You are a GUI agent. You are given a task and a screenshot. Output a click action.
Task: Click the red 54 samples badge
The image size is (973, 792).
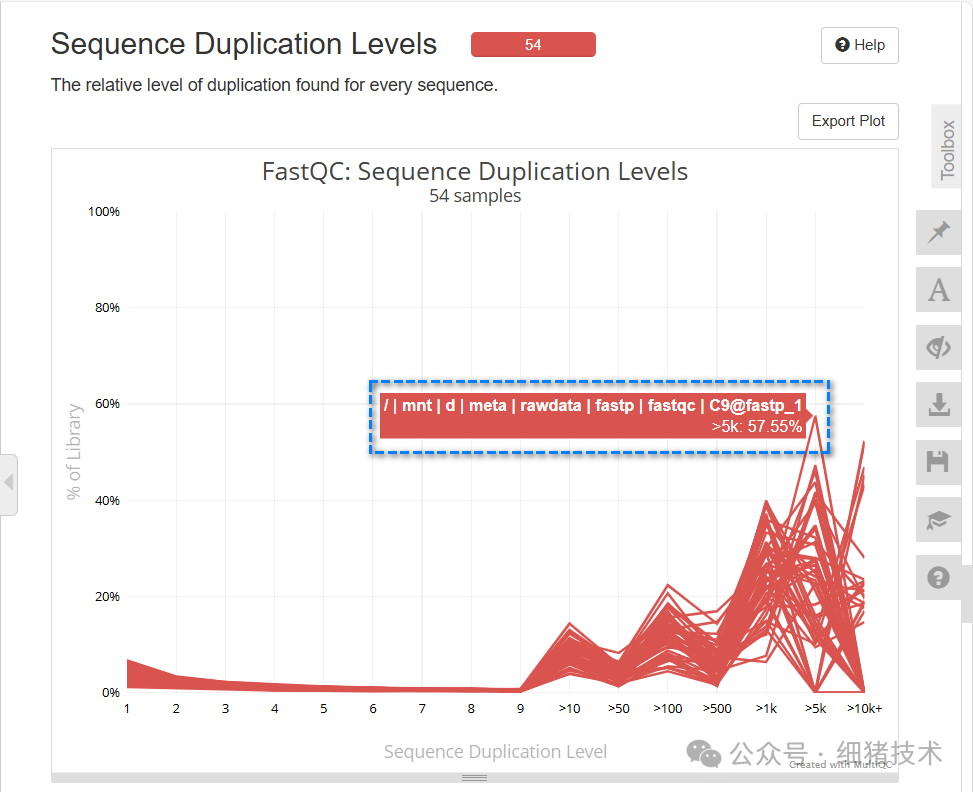coord(533,44)
